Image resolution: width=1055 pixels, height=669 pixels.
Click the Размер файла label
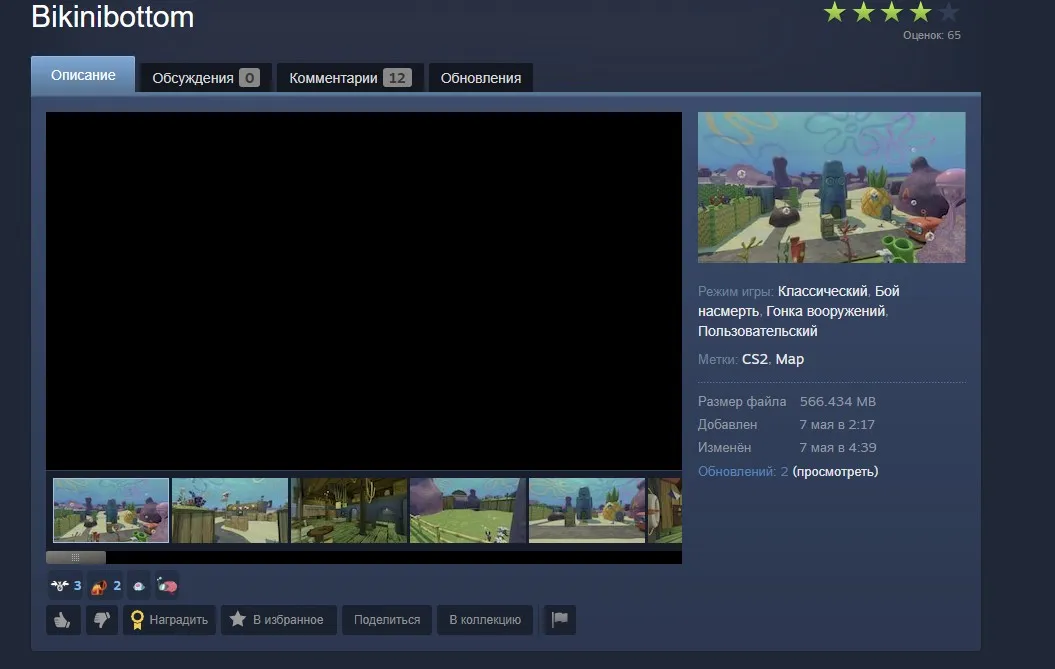(742, 402)
